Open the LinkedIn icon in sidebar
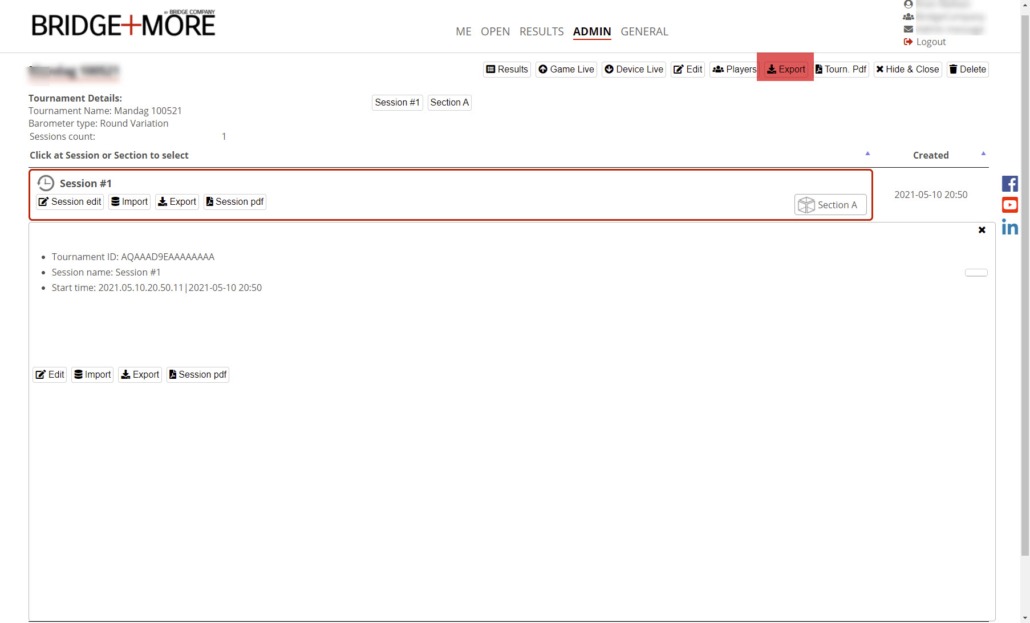1030x623 pixels. (1010, 227)
